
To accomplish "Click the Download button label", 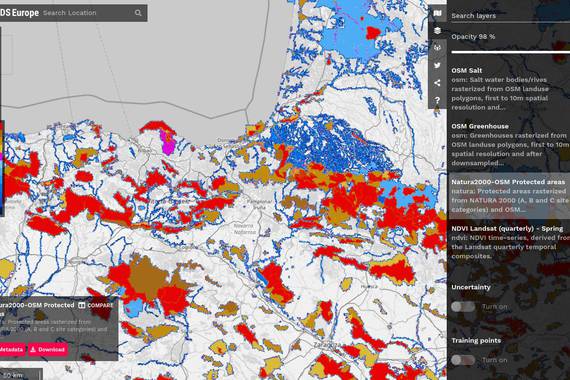I will tap(51, 349).
